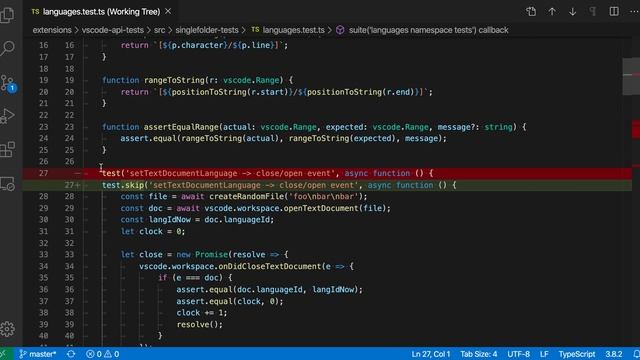Click the Open File icon in editor toolbar
This screenshot has width=640, height=360.
pyautogui.click(x=531, y=11)
